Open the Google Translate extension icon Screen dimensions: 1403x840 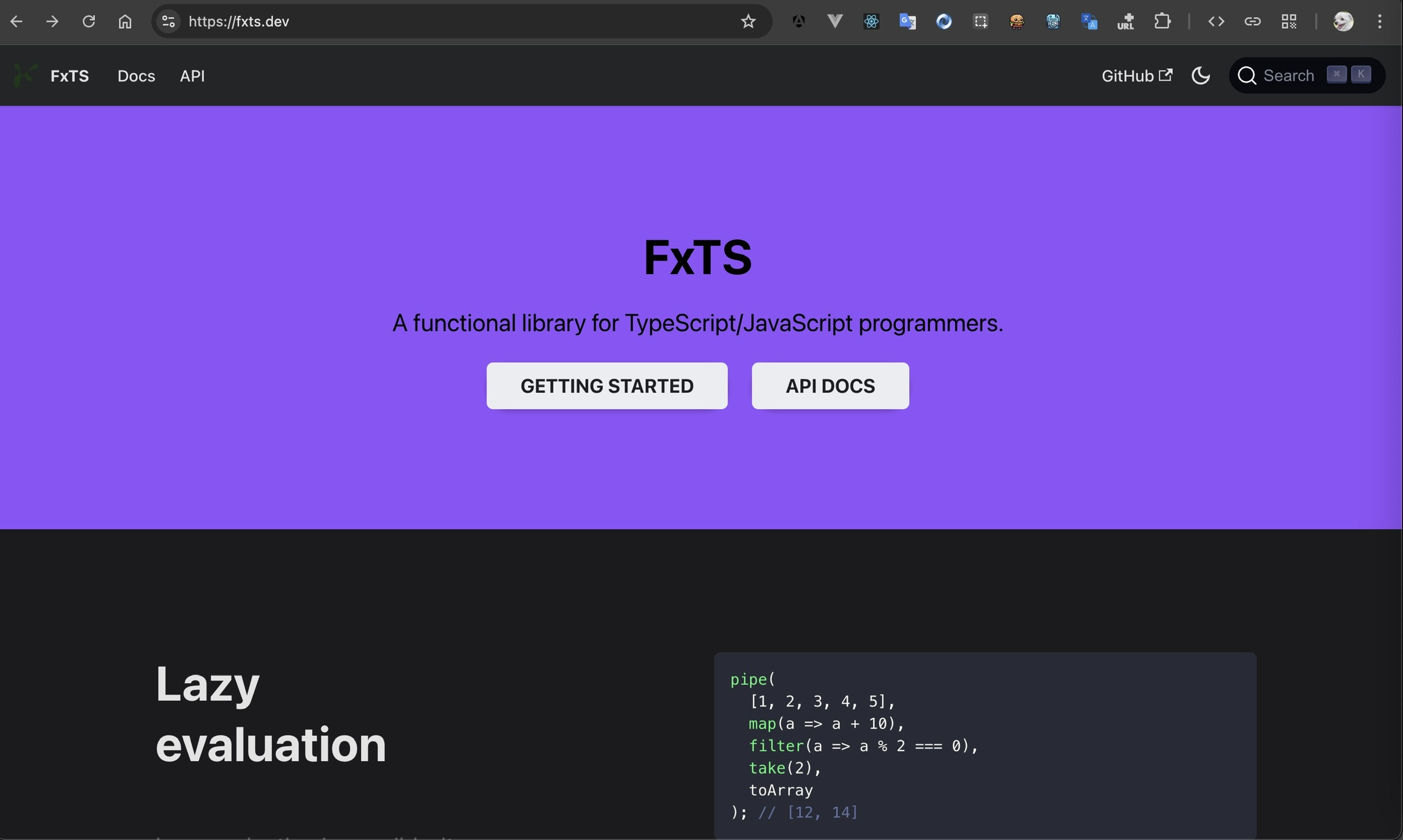pos(907,21)
